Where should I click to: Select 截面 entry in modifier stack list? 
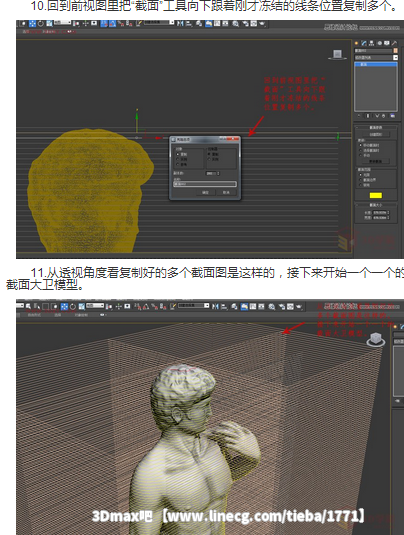tap(376, 64)
